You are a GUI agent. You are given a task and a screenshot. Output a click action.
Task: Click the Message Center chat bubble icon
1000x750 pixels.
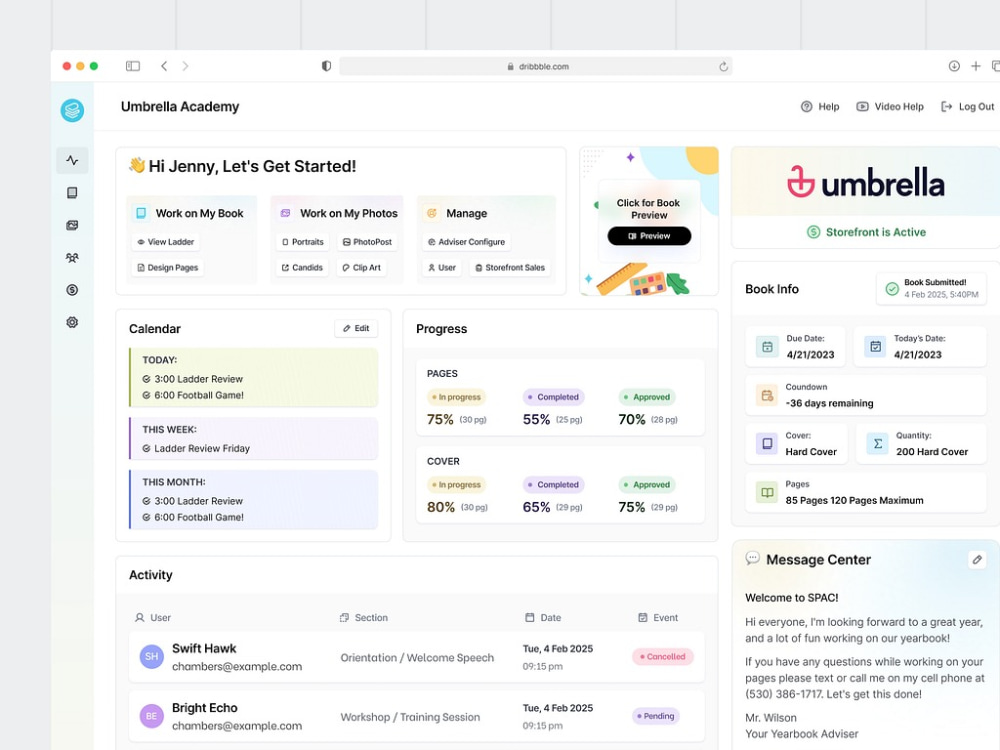click(x=753, y=558)
